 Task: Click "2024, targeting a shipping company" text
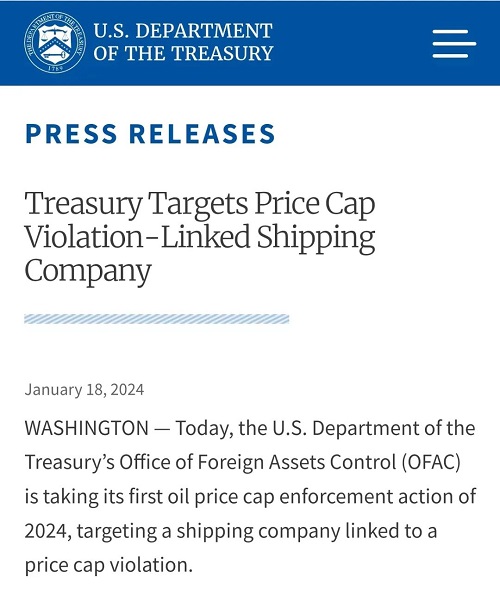pos(182,531)
